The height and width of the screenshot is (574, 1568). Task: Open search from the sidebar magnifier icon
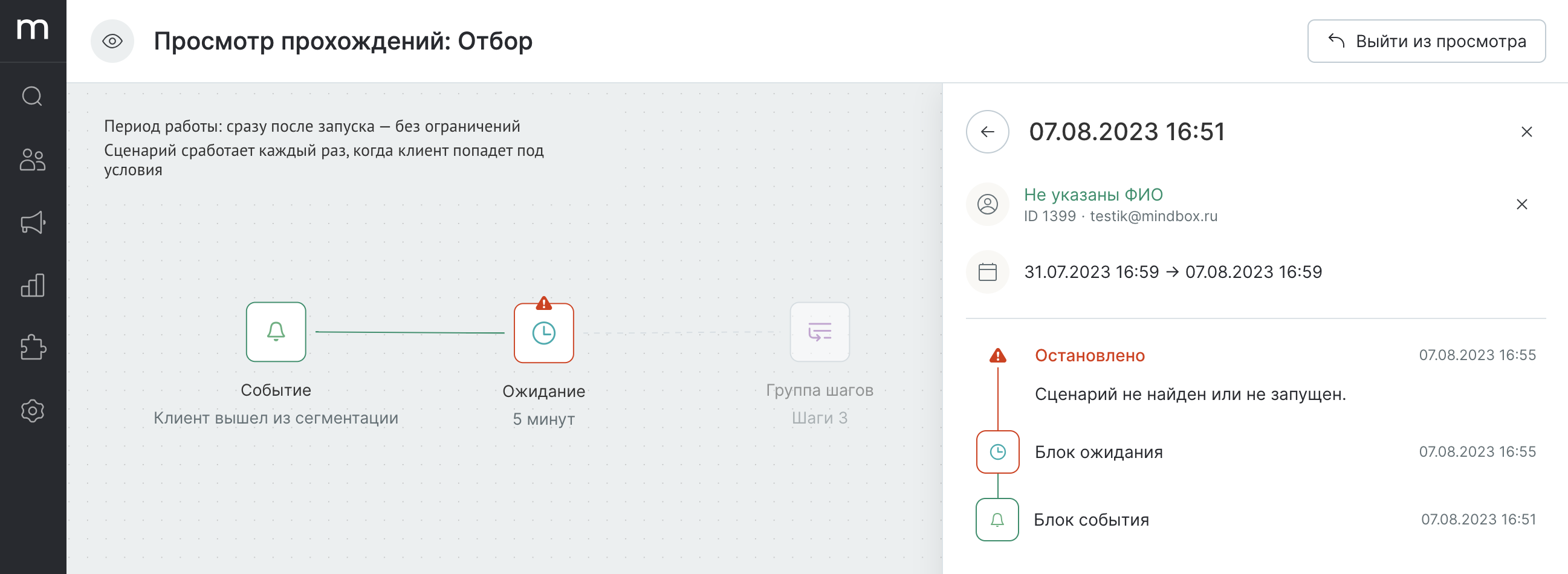click(x=32, y=96)
